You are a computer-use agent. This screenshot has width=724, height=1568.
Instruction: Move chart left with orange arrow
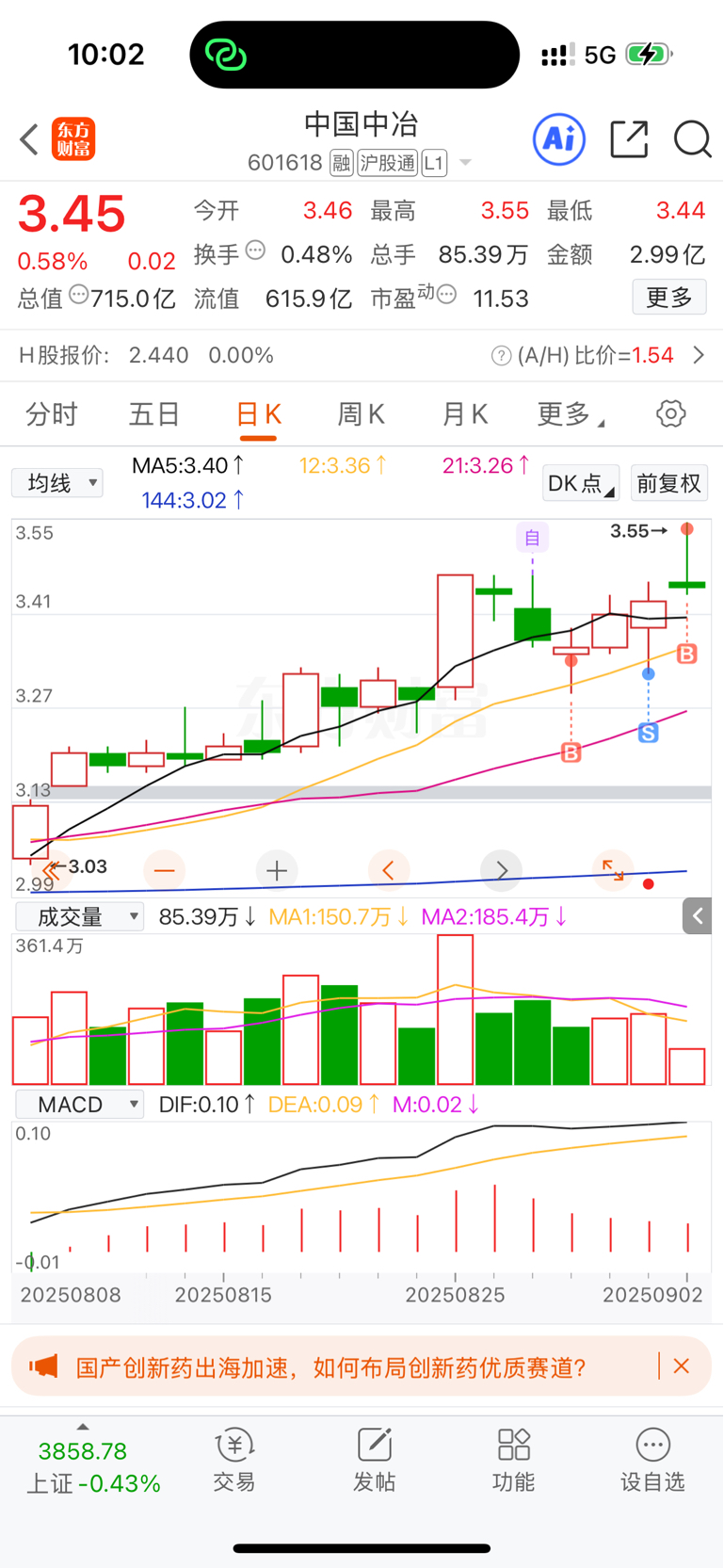(x=389, y=870)
